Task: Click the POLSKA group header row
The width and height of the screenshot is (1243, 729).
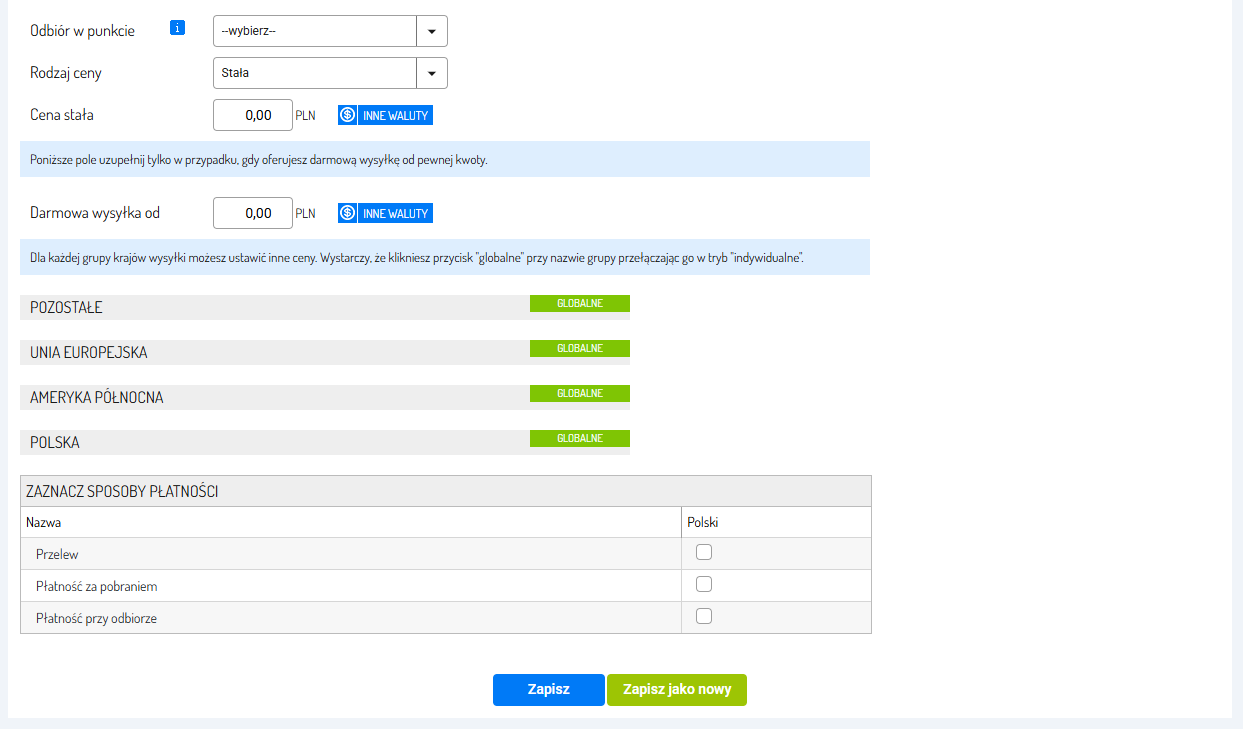Action: coord(270,443)
